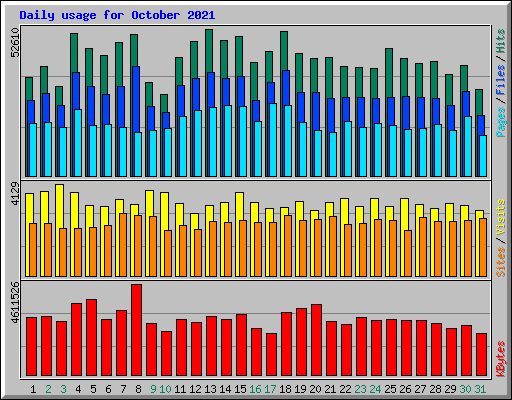Select the 4129 visits axis value
Image resolution: width=512 pixels, height=400 pixels.
[x=15, y=193]
